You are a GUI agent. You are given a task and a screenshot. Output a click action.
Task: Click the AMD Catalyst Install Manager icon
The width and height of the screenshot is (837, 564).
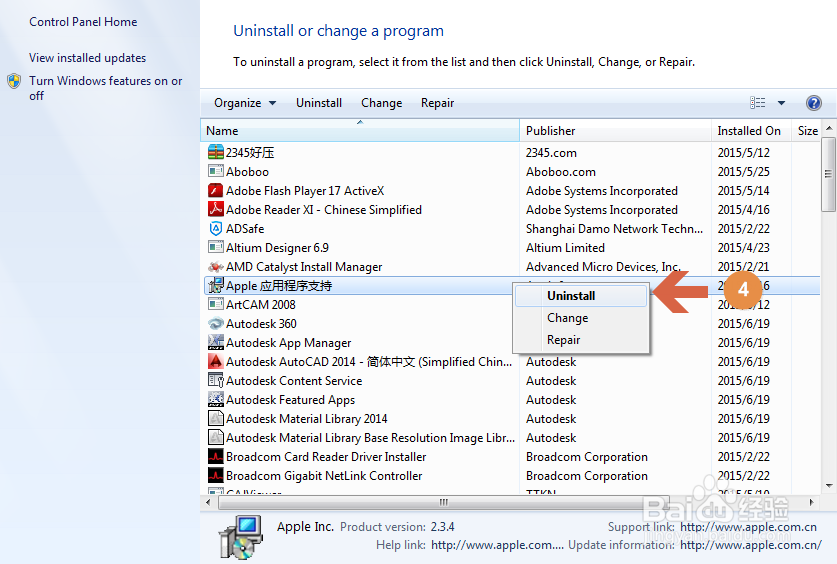[216, 266]
